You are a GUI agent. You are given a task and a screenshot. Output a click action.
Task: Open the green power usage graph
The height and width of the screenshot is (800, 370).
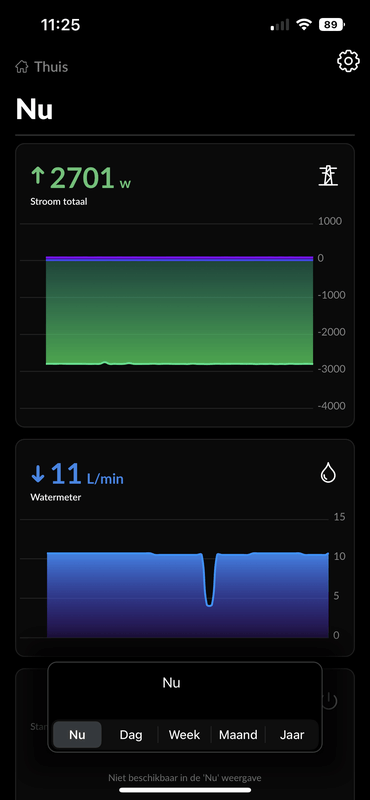pyautogui.click(x=179, y=311)
